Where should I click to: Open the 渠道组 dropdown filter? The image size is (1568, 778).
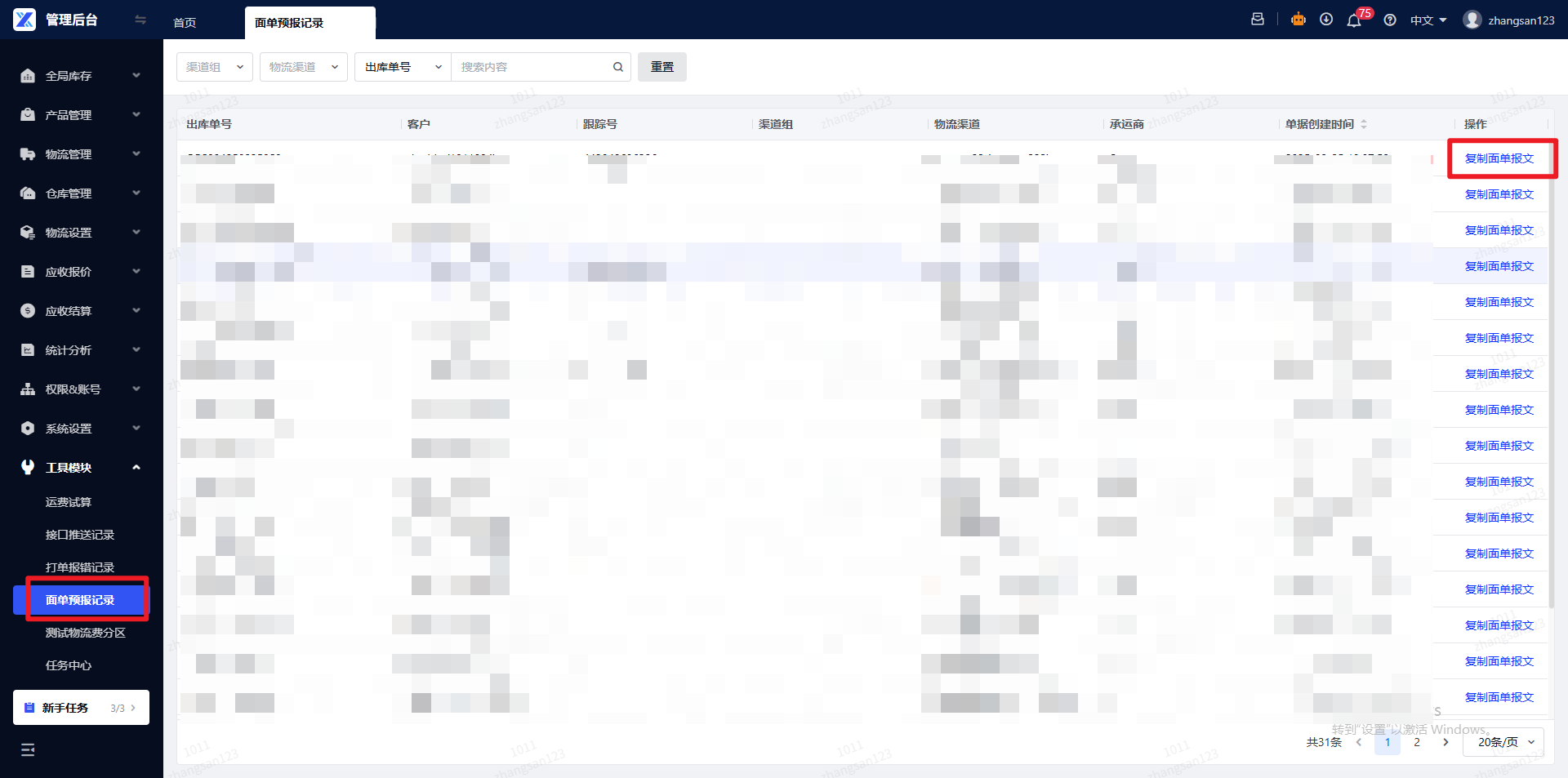pos(215,67)
